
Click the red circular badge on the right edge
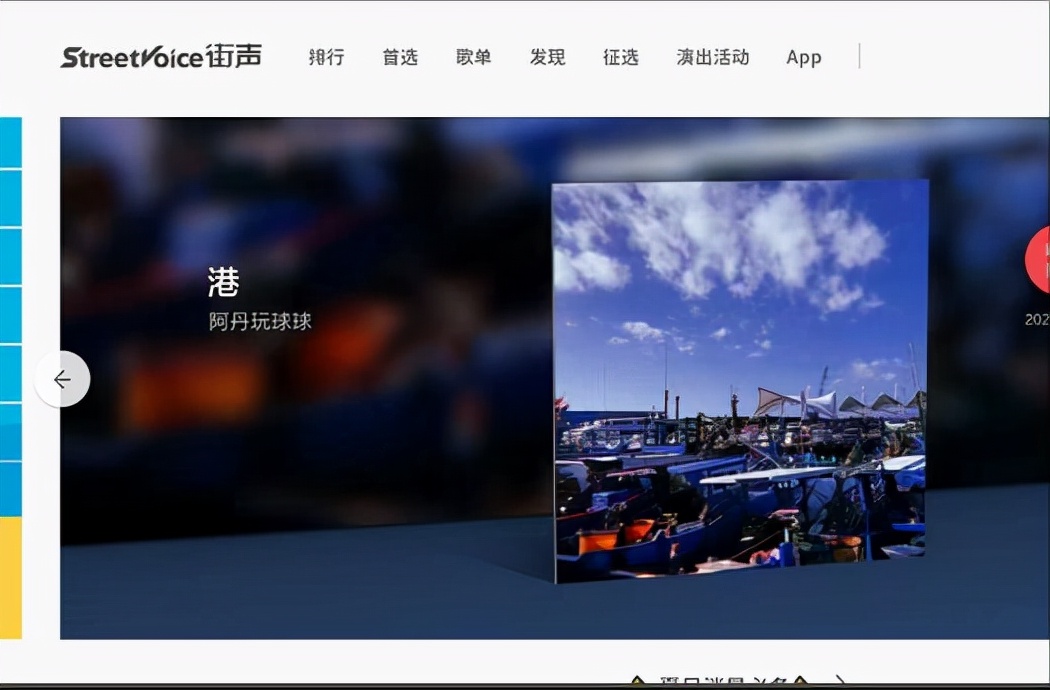pos(1040,259)
